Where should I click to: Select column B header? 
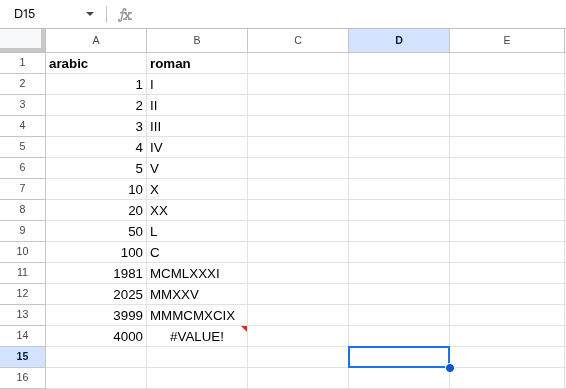click(x=197, y=40)
